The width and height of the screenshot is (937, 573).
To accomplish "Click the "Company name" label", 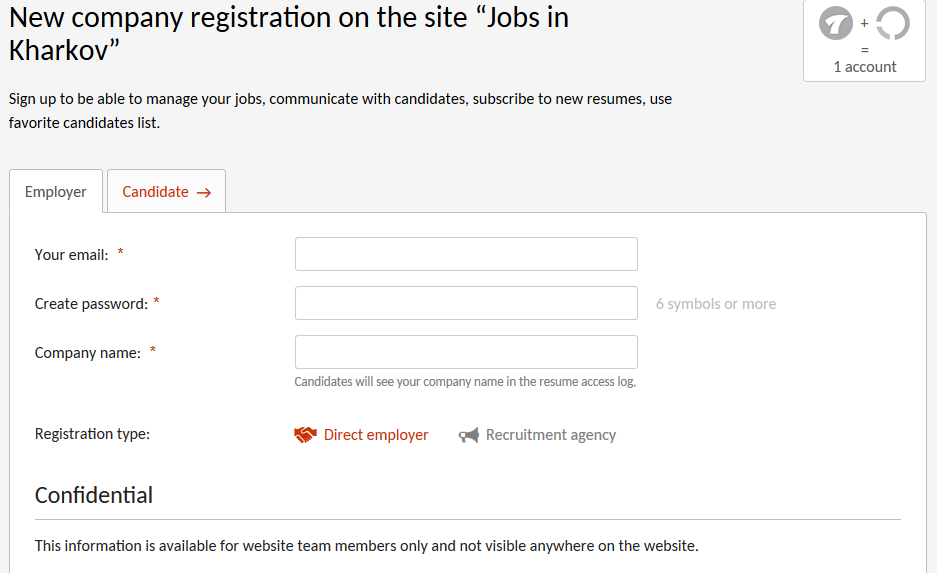I will (87, 353).
